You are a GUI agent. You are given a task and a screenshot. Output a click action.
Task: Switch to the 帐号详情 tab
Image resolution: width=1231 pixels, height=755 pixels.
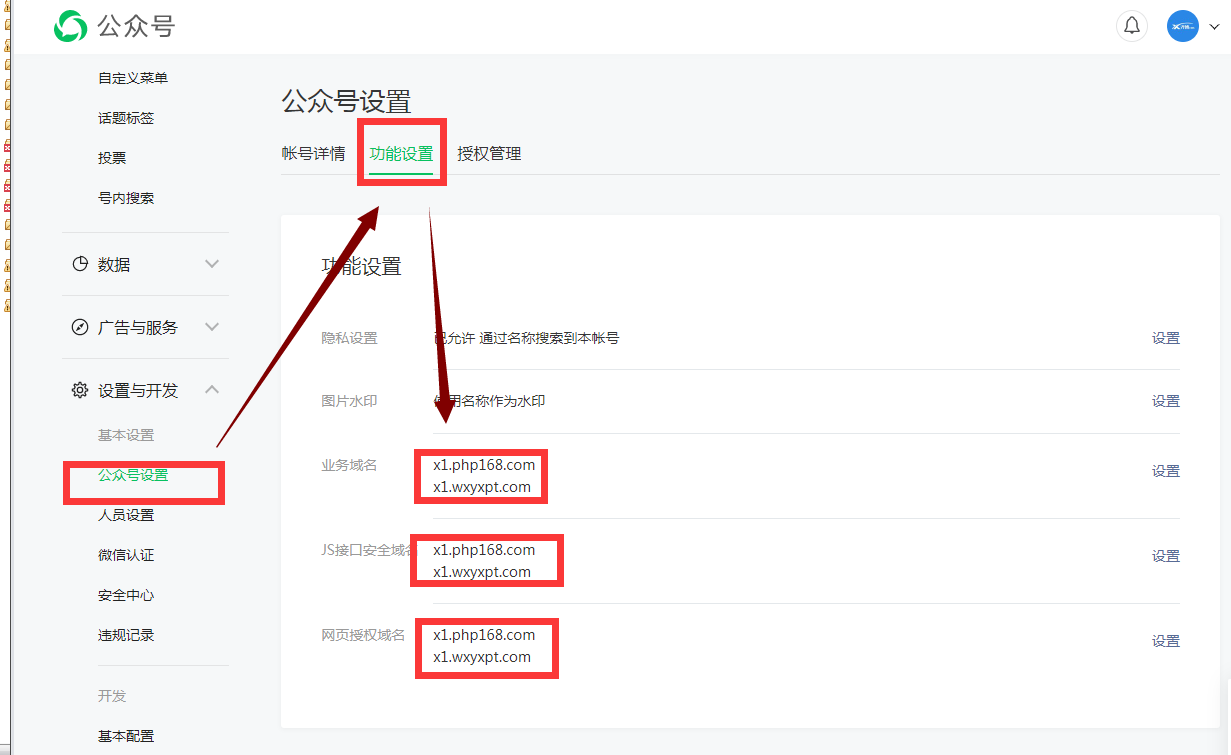pyautogui.click(x=313, y=153)
